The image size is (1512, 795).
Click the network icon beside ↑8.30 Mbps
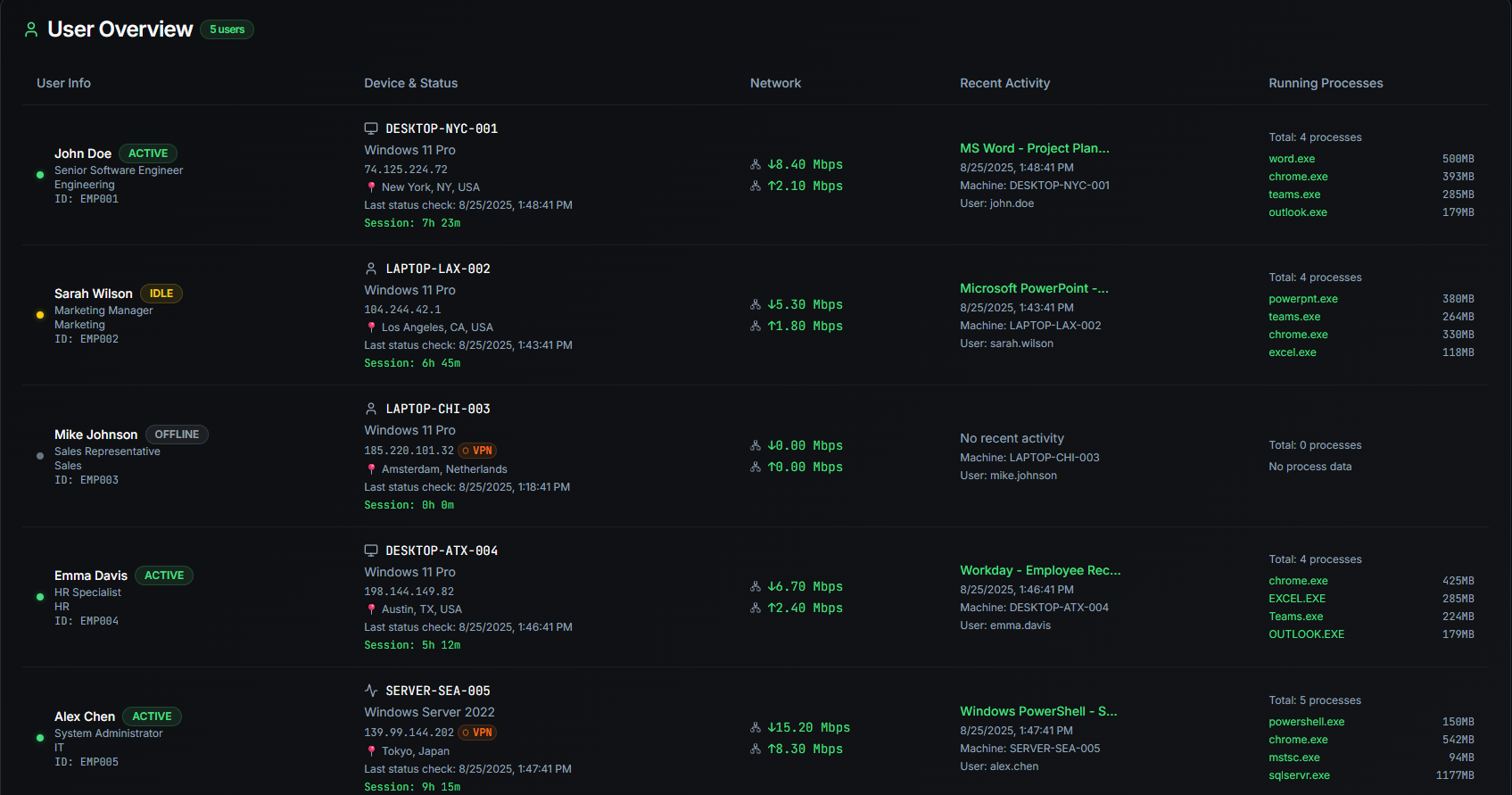(x=756, y=749)
